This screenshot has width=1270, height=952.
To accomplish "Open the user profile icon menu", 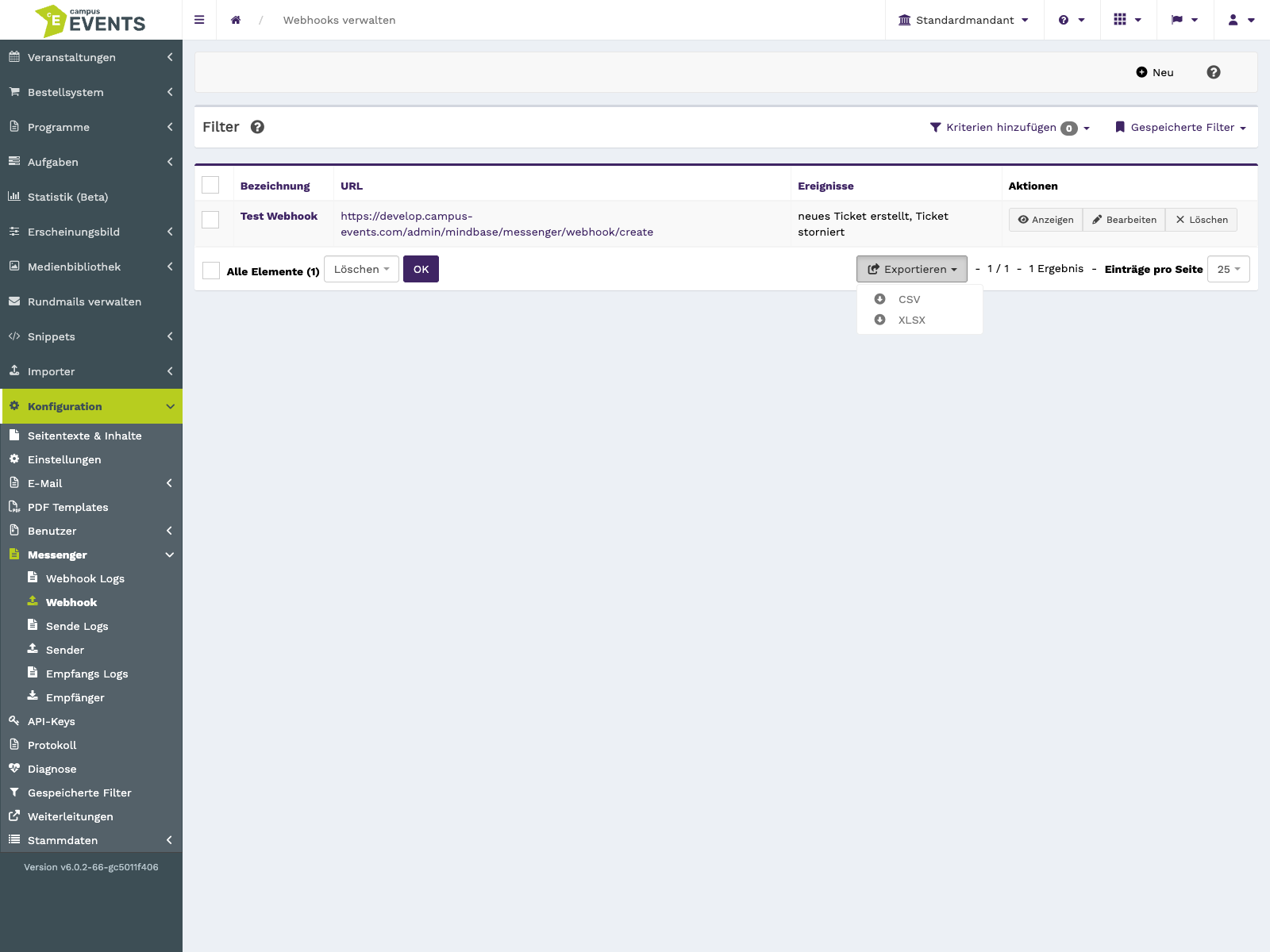I will 1241,20.
